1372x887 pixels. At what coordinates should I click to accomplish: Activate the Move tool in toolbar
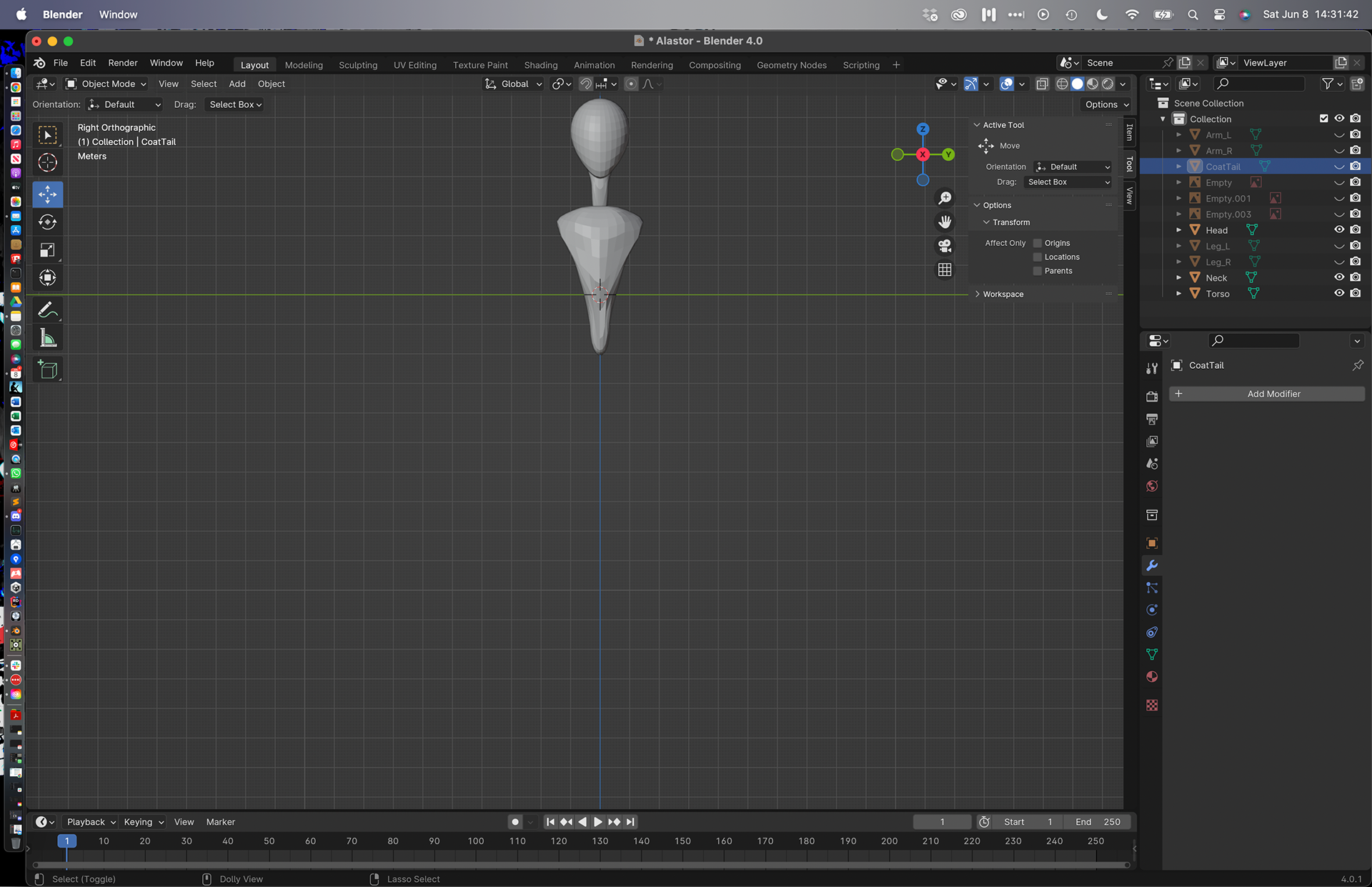[x=47, y=194]
